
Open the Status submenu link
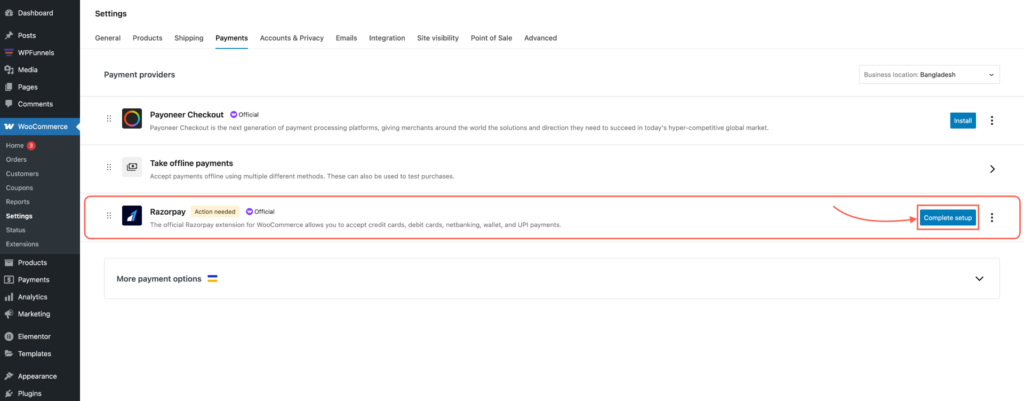point(16,230)
